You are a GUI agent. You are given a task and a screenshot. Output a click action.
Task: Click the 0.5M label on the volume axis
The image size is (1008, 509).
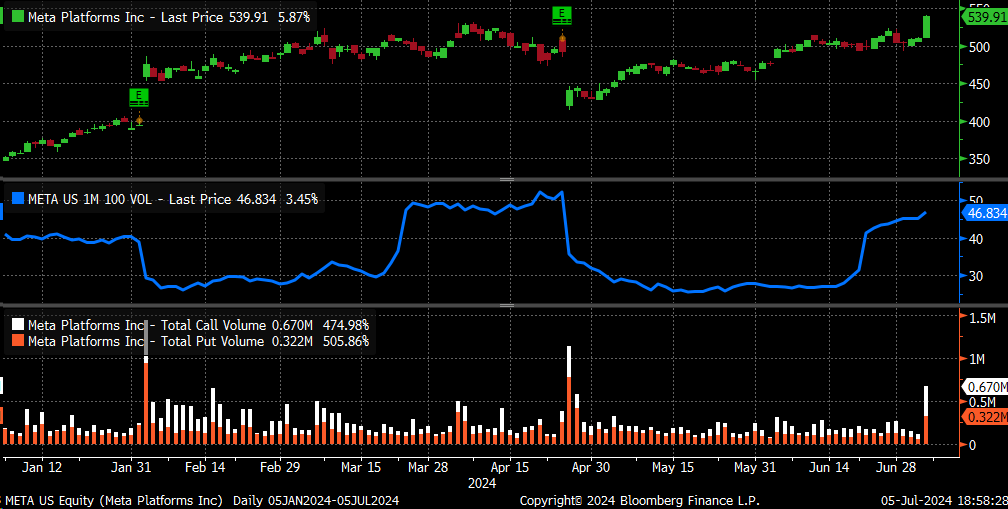coord(984,402)
